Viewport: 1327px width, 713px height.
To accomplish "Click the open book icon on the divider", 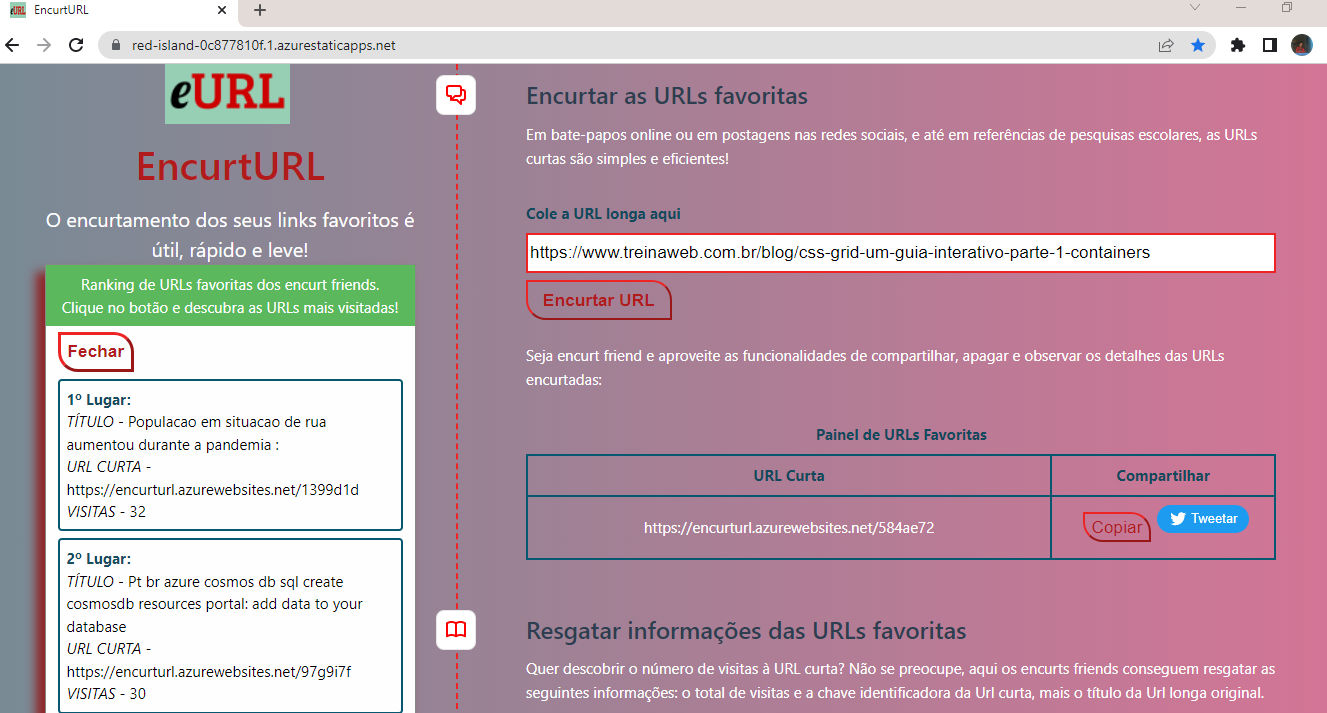I will click(456, 630).
